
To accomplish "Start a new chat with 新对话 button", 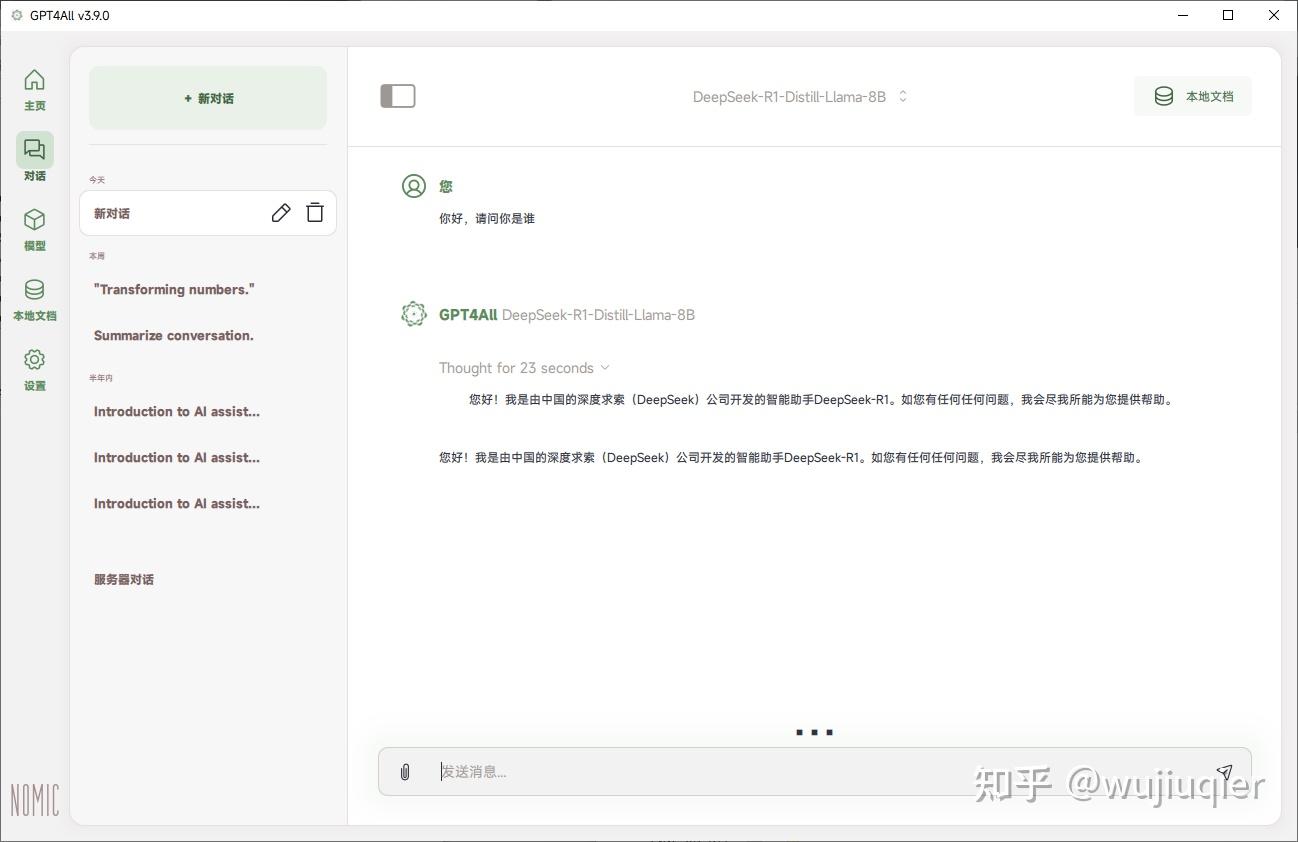I will (x=207, y=97).
